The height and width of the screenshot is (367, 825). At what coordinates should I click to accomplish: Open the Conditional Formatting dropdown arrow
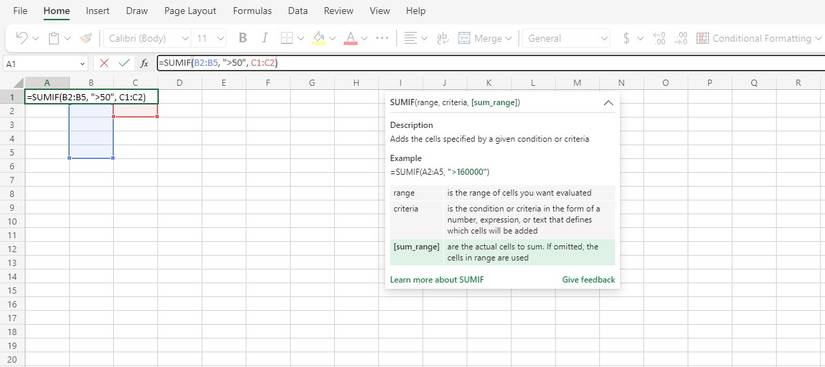click(818, 38)
